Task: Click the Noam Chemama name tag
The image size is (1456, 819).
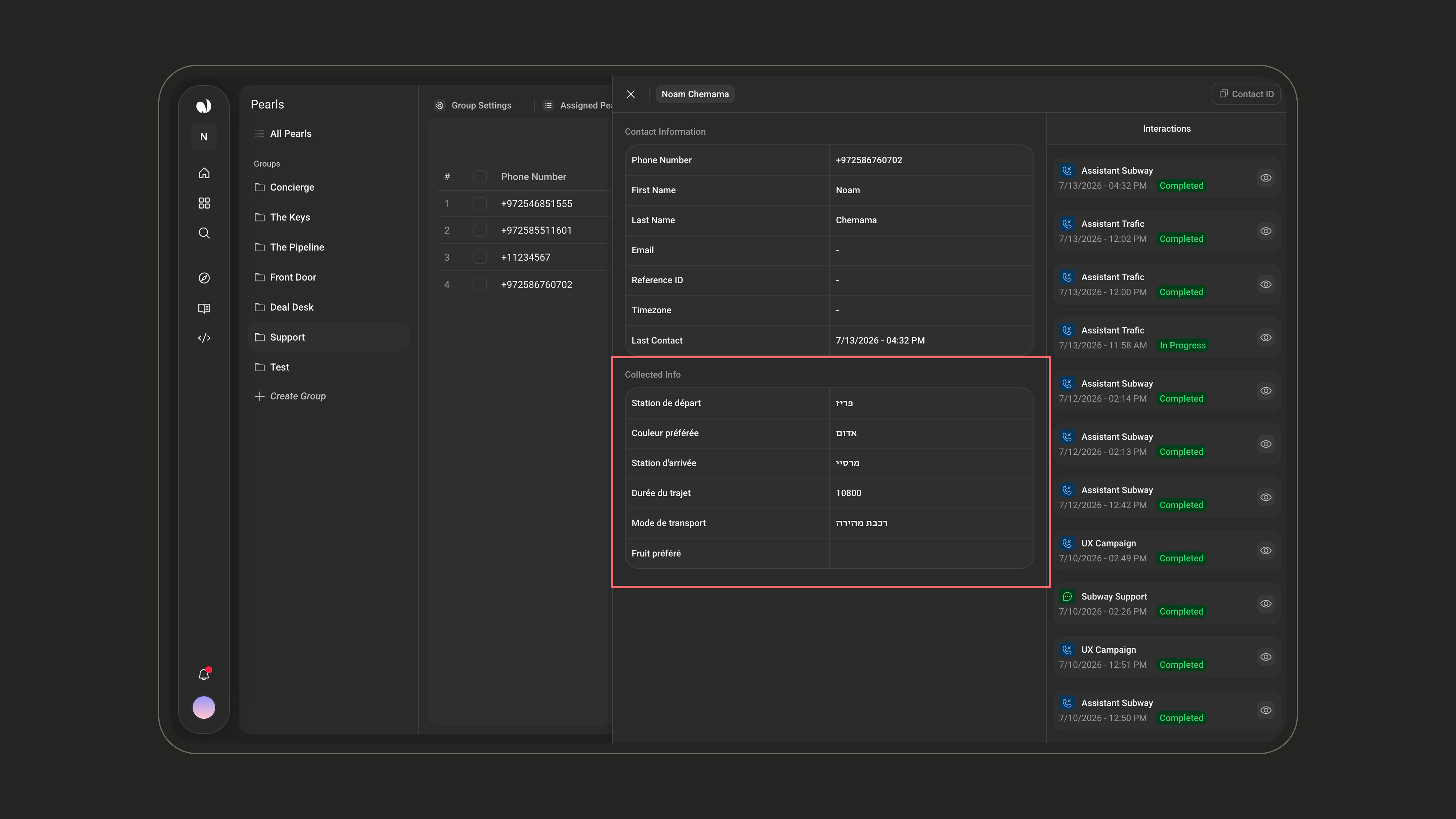Action: (695, 94)
